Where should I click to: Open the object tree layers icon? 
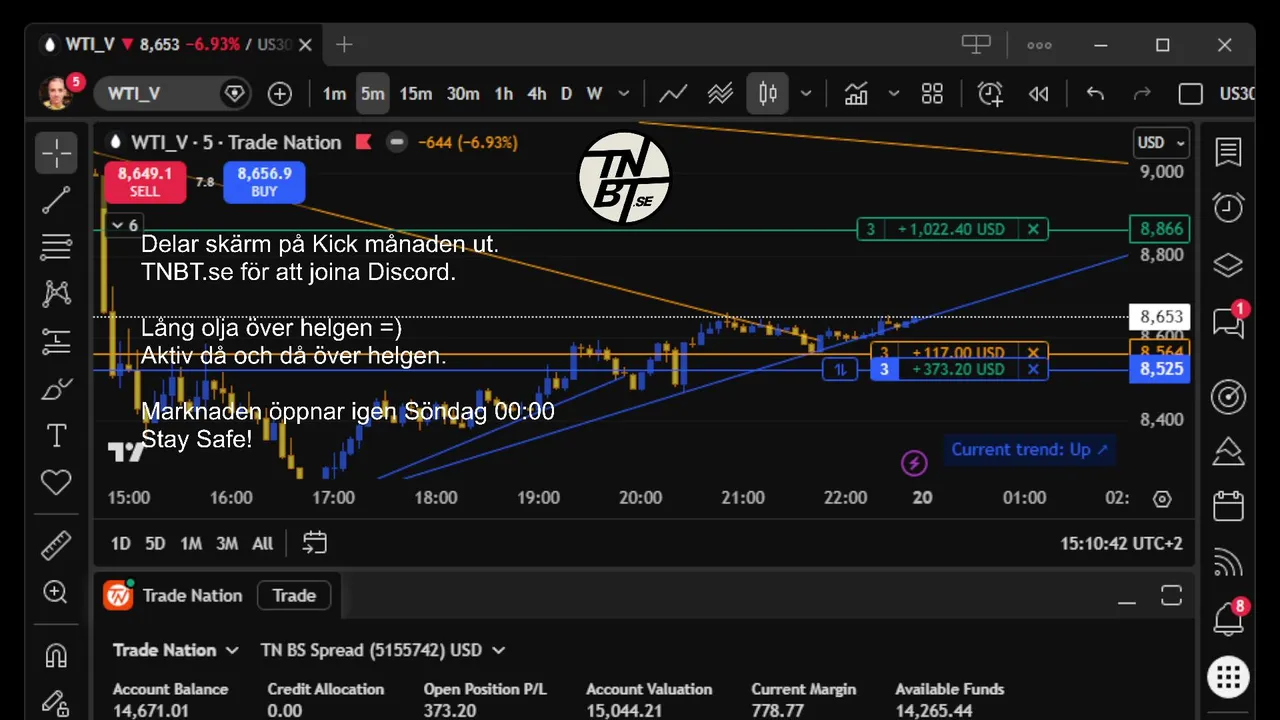point(1228,265)
